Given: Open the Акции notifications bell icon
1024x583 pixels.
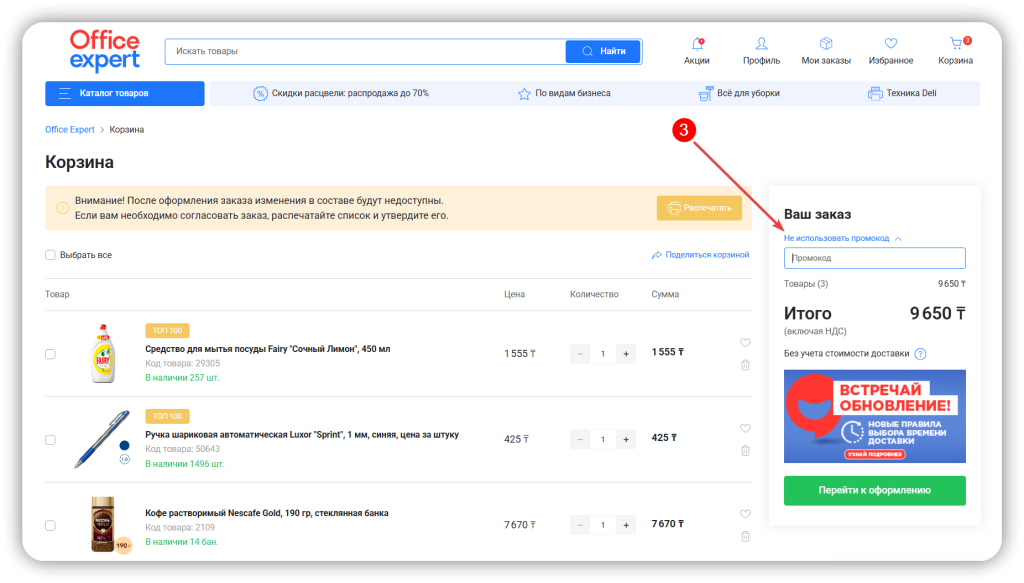Looking at the screenshot, I should point(697,44).
